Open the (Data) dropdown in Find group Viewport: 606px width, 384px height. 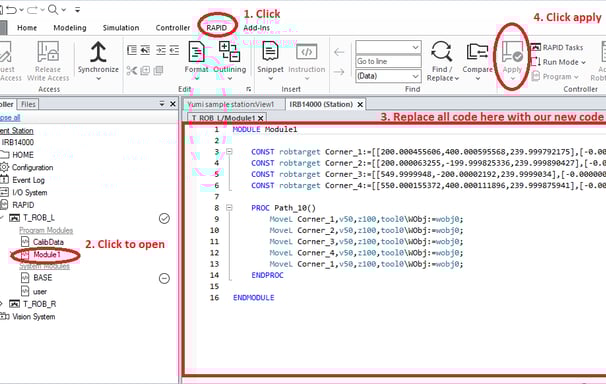tap(388, 76)
